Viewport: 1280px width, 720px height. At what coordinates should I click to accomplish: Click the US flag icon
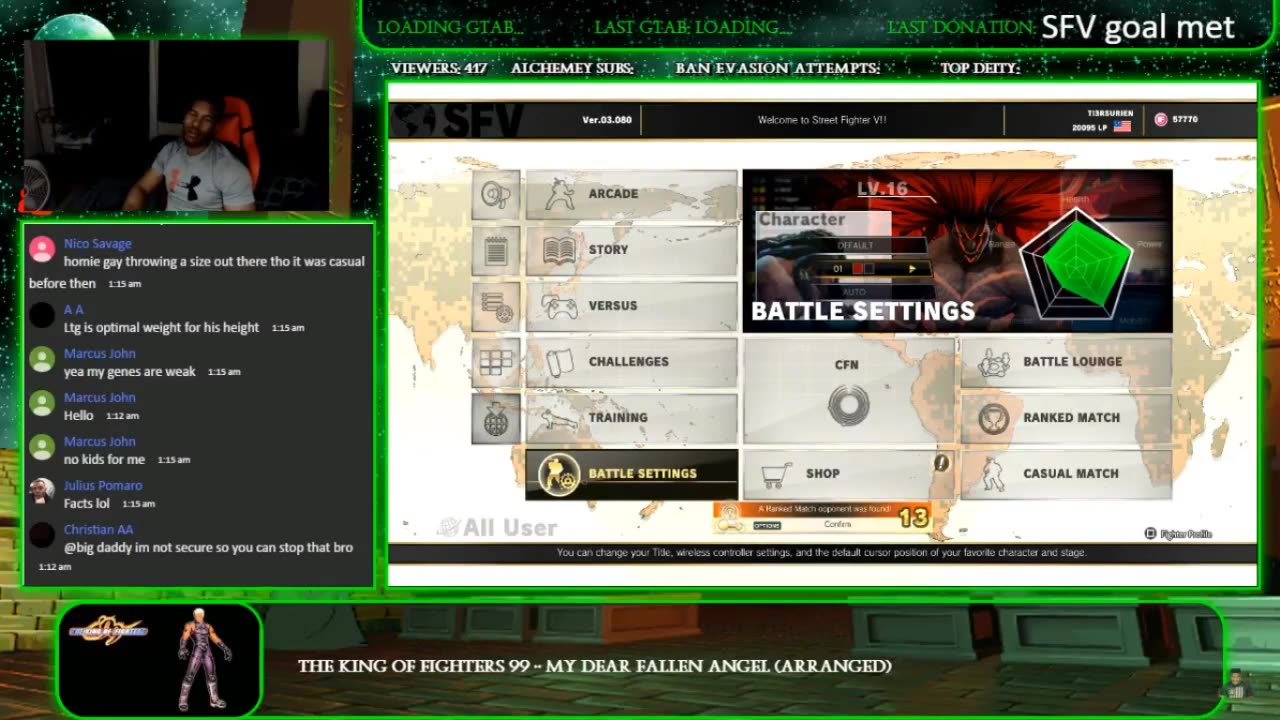[x=1122, y=127]
